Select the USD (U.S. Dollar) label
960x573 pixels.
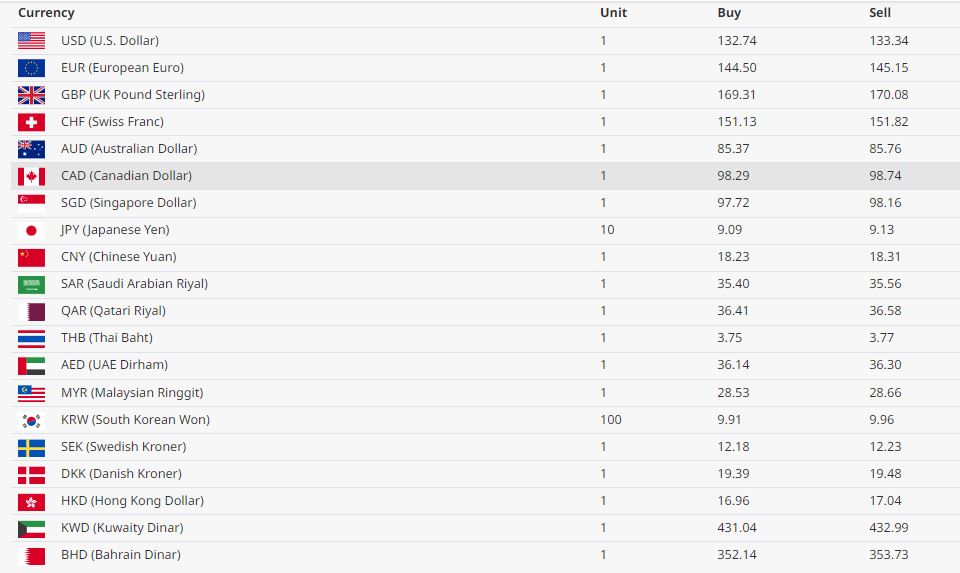tap(110, 41)
